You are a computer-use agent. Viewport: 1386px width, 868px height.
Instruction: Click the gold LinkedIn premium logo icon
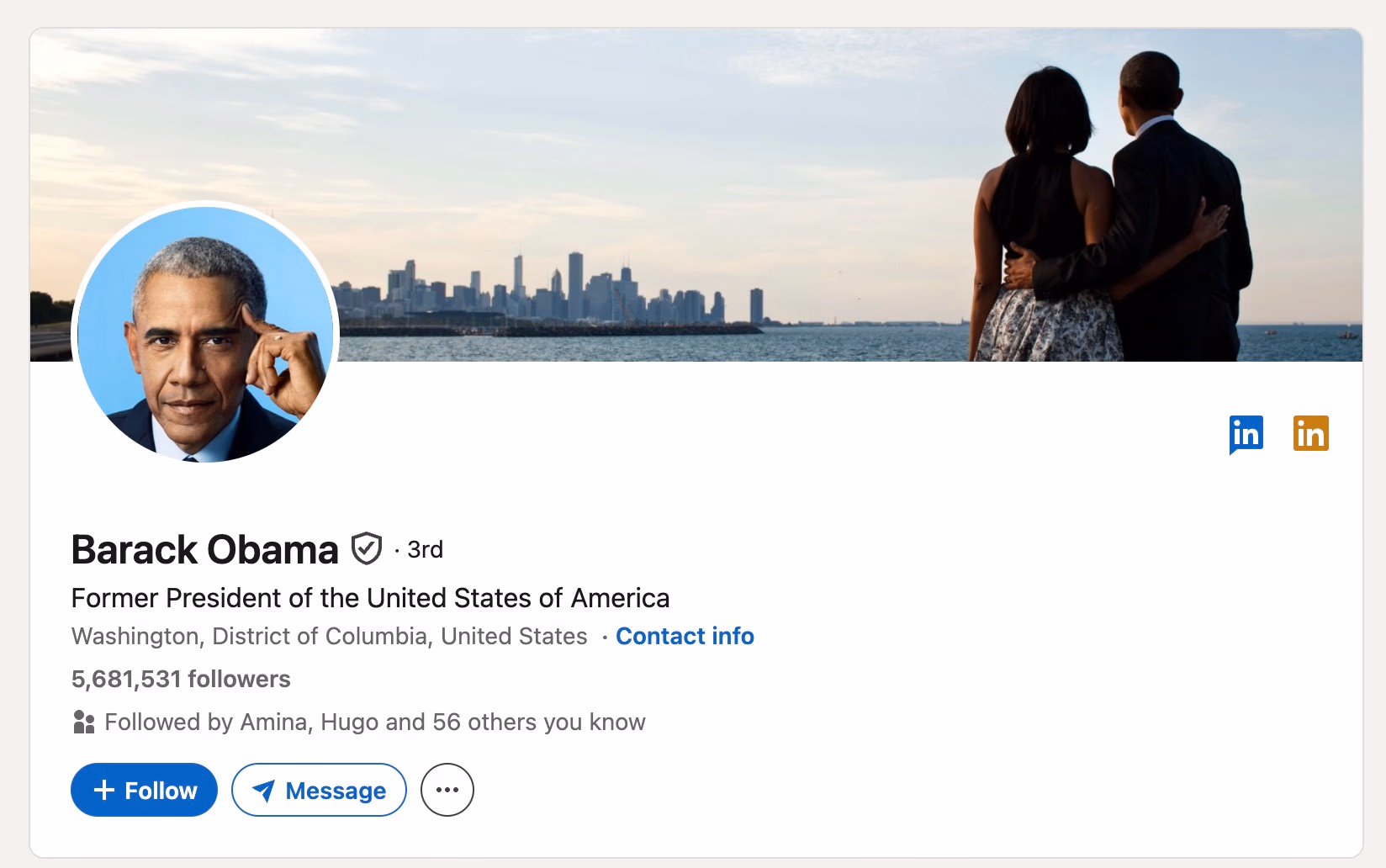[1310, 433]
